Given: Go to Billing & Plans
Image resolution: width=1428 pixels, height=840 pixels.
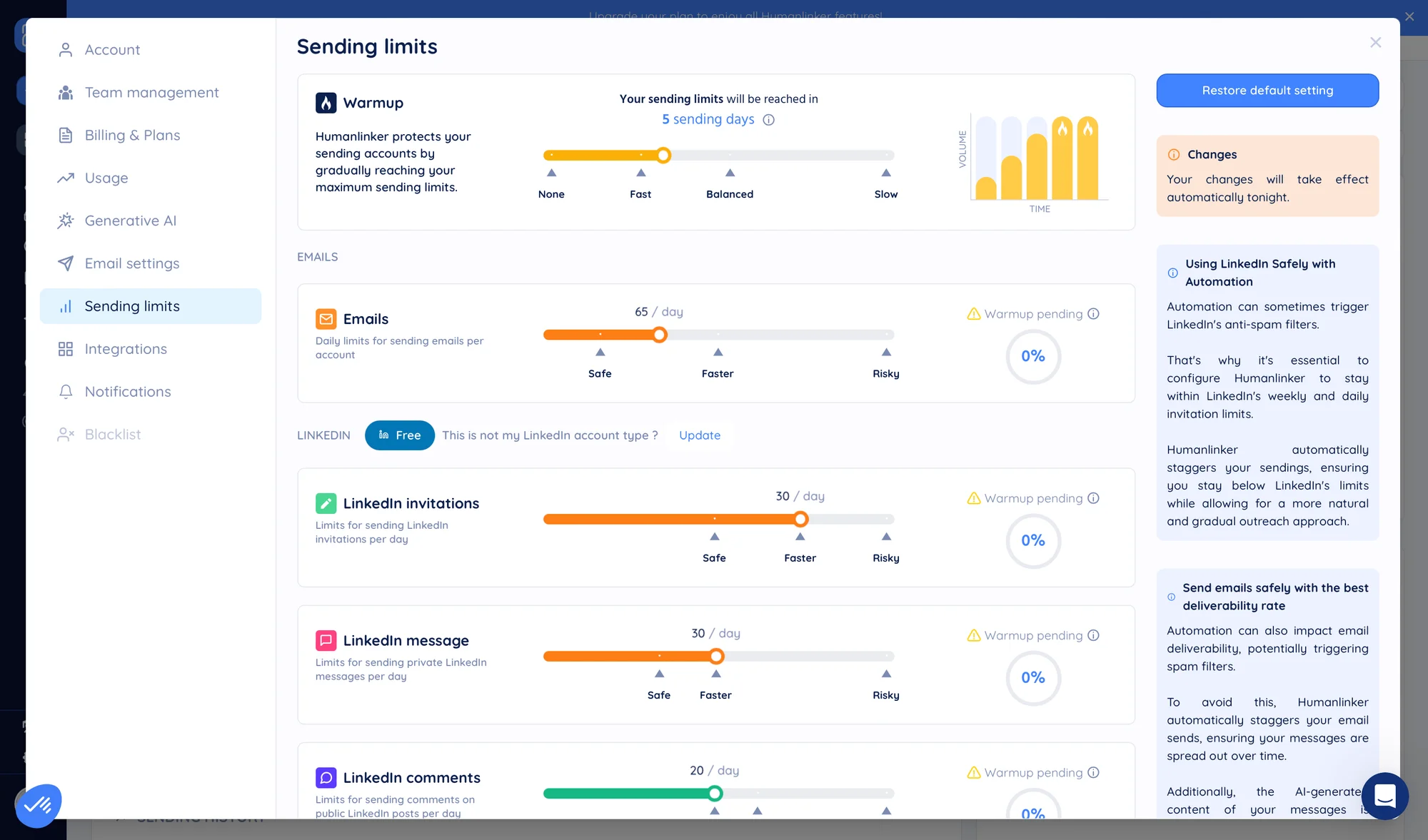Looking at the screenshot, I should tap(151, 136).
